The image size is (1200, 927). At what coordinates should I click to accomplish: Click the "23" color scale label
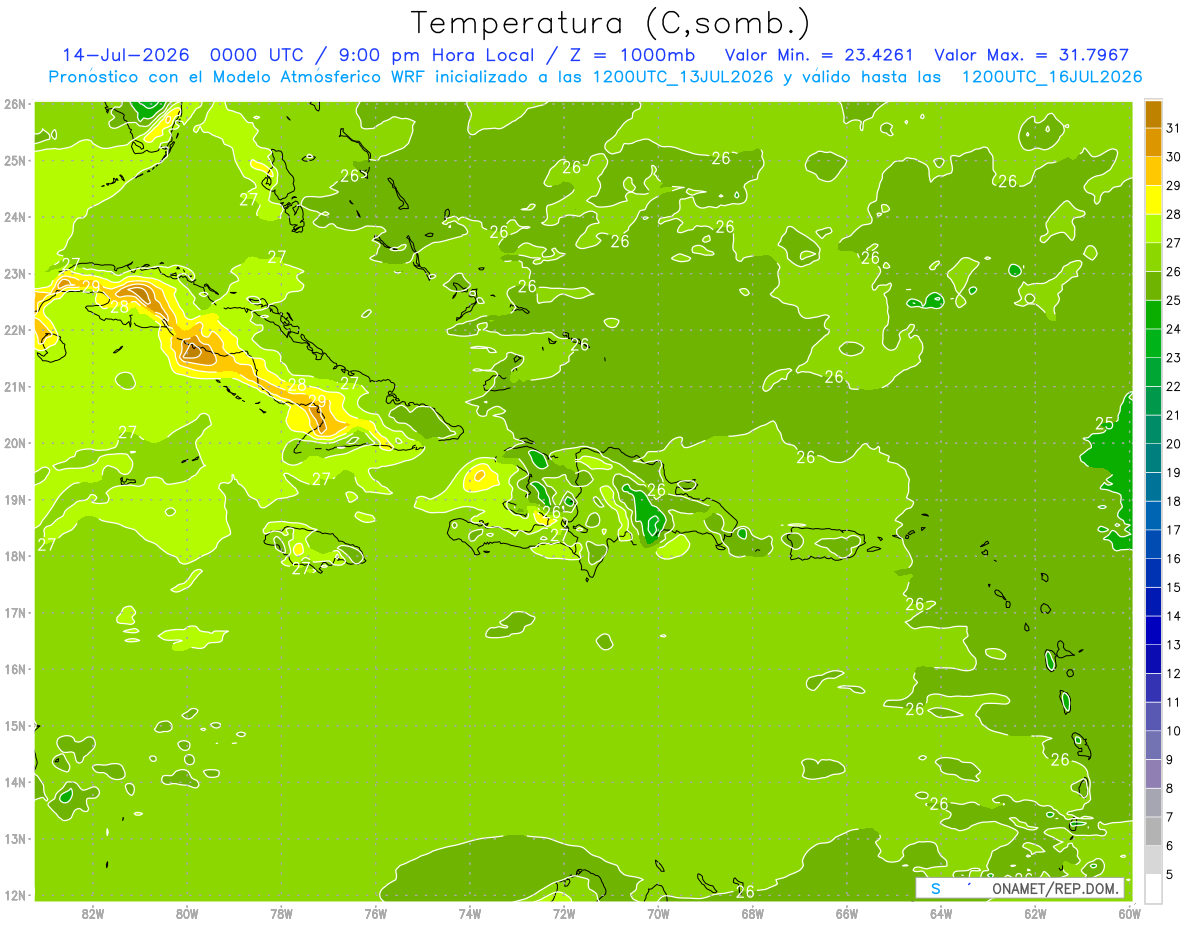pyautogui.click(x=1174, y=358)
